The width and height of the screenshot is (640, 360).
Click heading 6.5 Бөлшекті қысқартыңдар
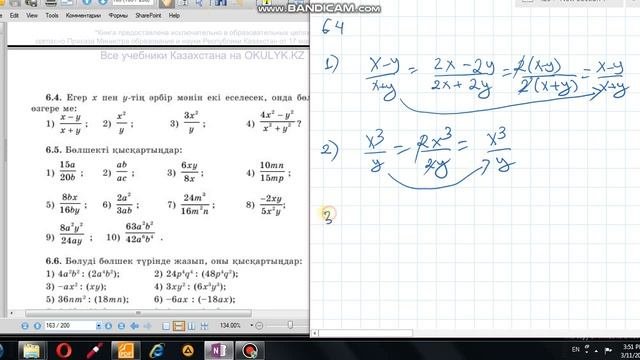tap(114, 150)
